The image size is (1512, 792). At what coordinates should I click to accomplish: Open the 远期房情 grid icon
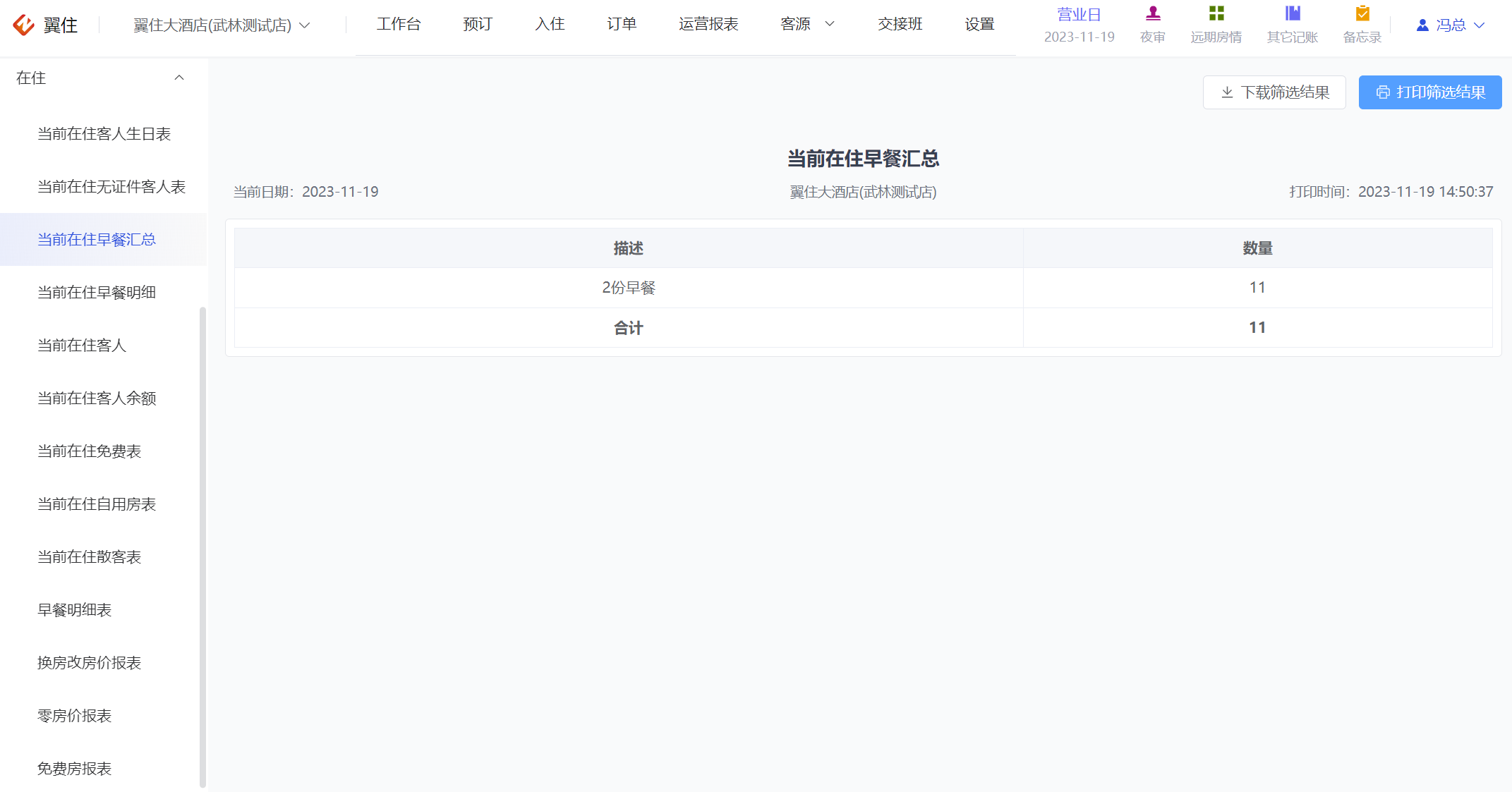(1216, 13)
